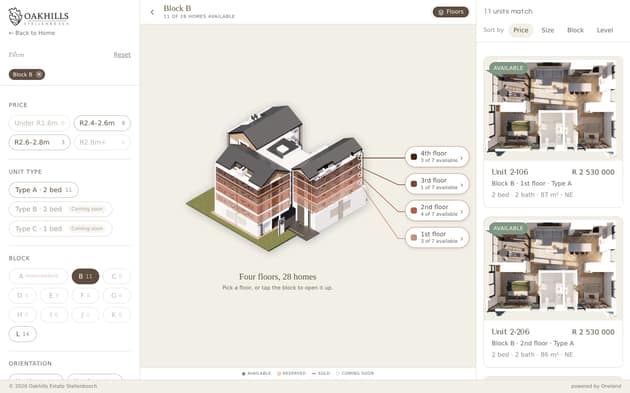Select block L in the block filter
Viewport: 630px width, 393px height.
point(22,334)
